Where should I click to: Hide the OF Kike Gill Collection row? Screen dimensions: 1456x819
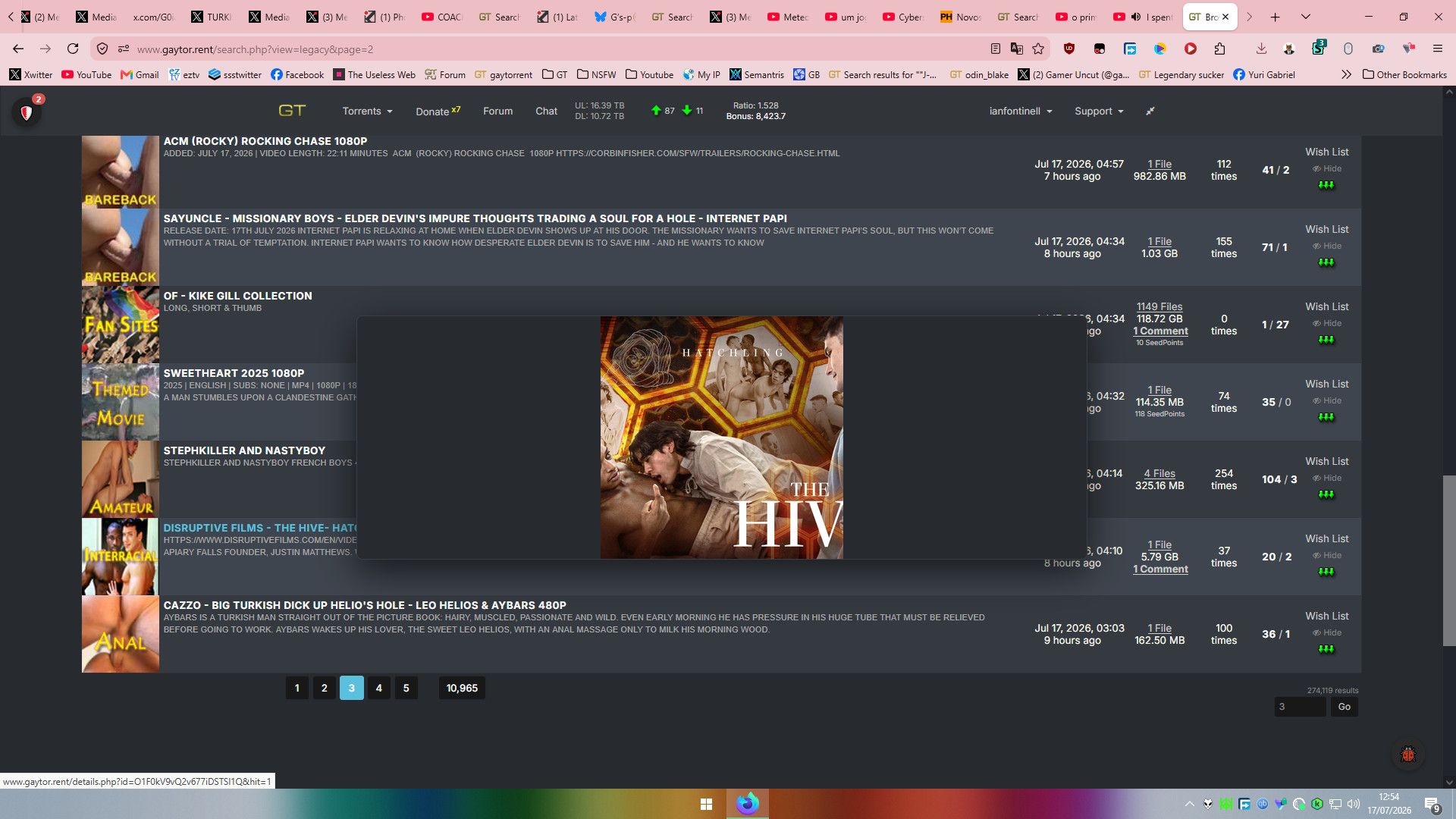pos(1327,324)
